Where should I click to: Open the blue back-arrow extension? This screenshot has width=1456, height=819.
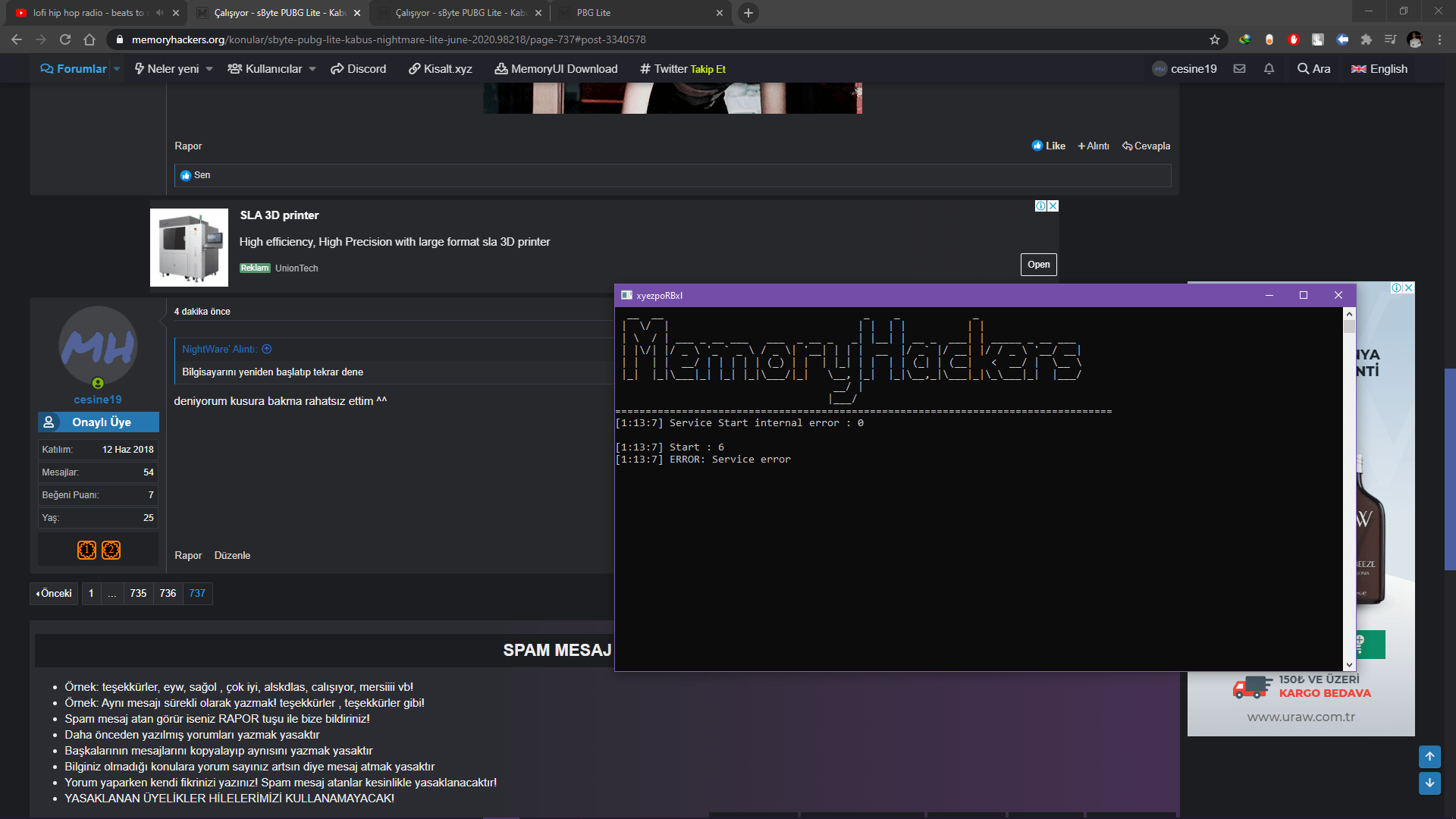tap(1342, 39)
